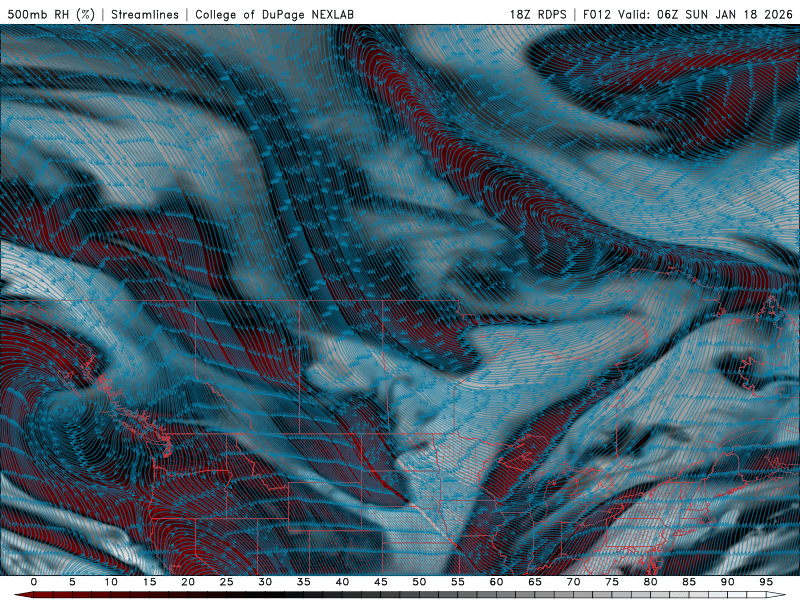The height and width of the screenshot is (600, 800).
Task: Click "06Z SUN JAN 18 2026" valid time
Action: [725, 14]
